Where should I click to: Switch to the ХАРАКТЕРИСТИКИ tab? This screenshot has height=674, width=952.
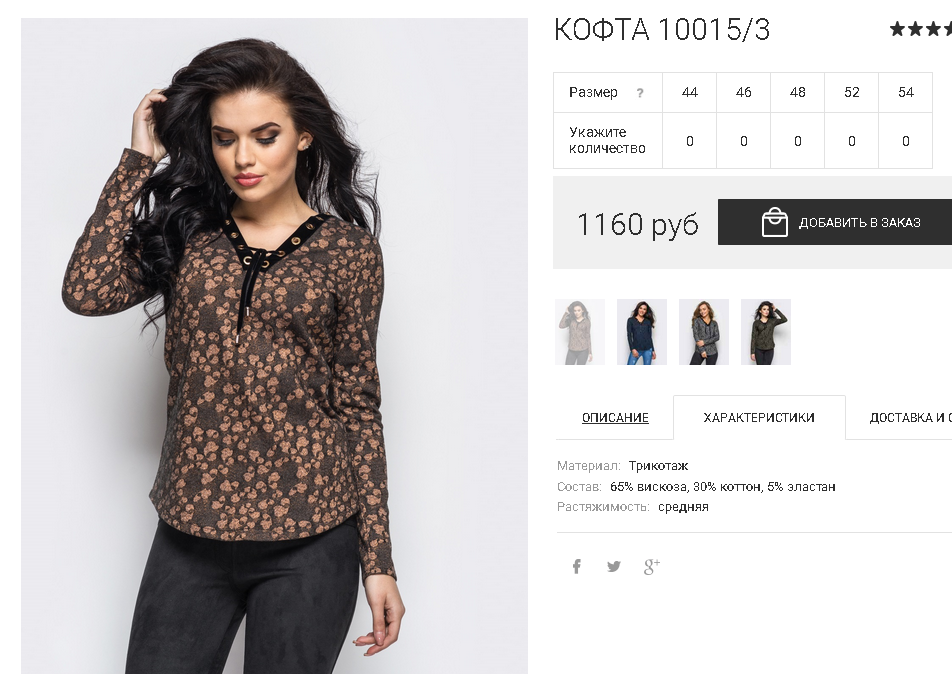759,418
